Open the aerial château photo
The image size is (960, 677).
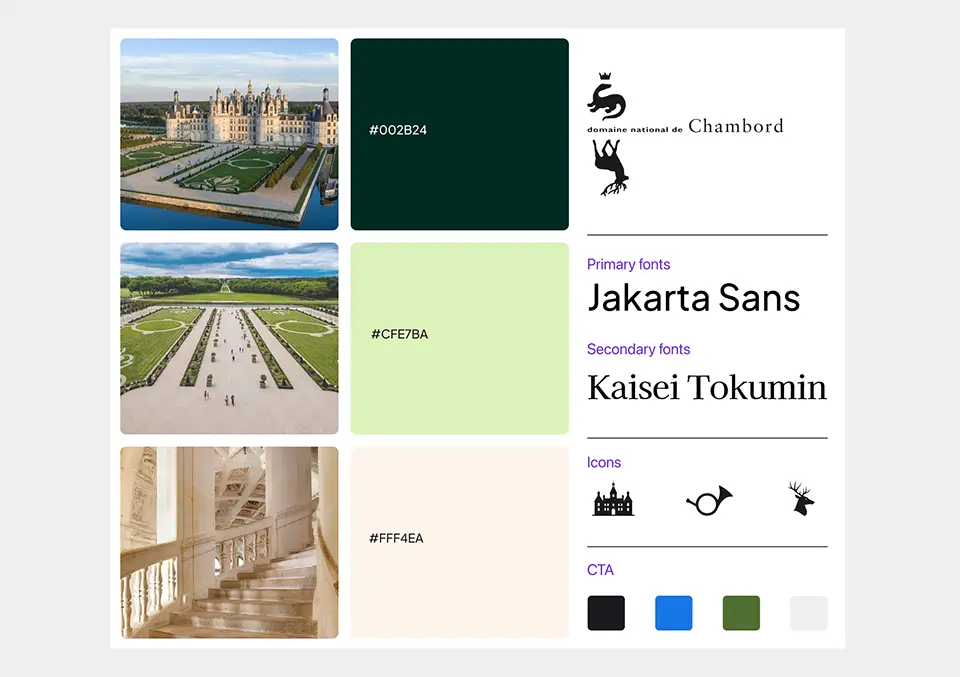pyautogui.click(x=229, y=134)
